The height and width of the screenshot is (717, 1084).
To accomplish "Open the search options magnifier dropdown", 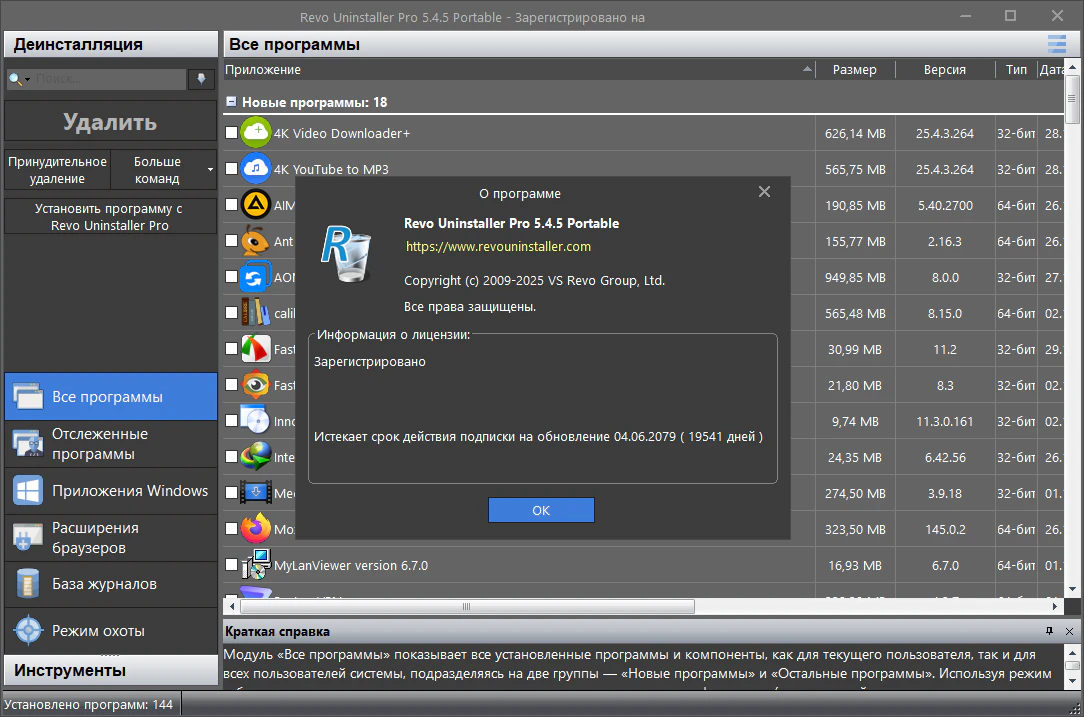I will click(x=19, y=79).
